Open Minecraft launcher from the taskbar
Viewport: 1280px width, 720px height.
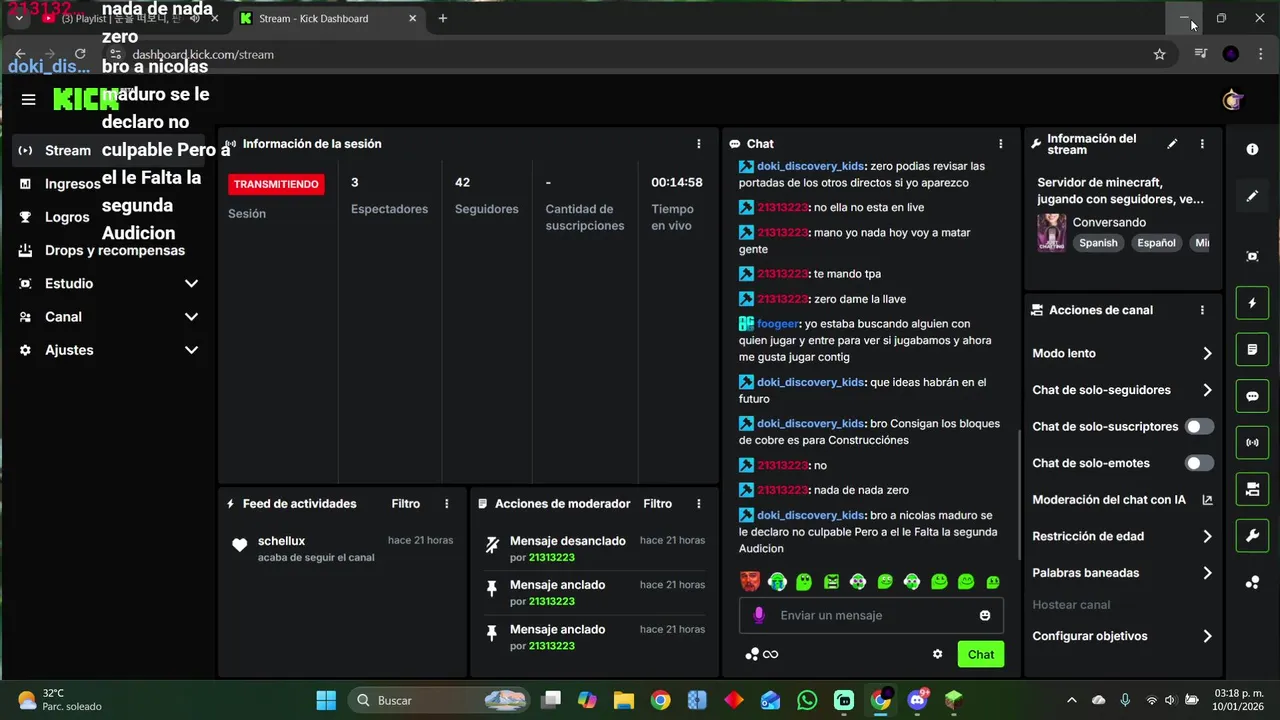point(954,700)
